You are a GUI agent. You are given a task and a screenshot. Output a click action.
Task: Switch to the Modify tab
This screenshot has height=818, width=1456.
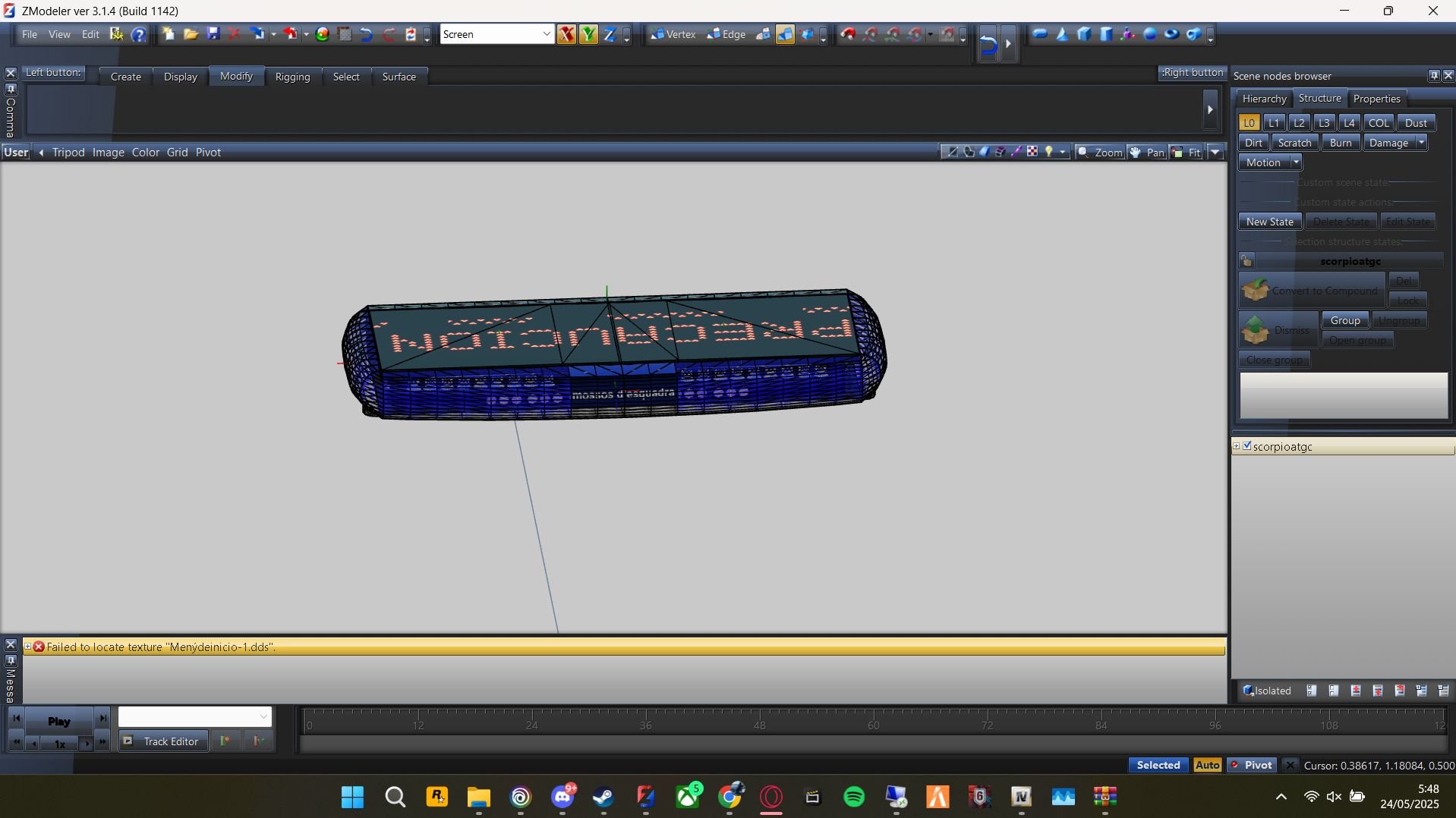click(236, 76)
